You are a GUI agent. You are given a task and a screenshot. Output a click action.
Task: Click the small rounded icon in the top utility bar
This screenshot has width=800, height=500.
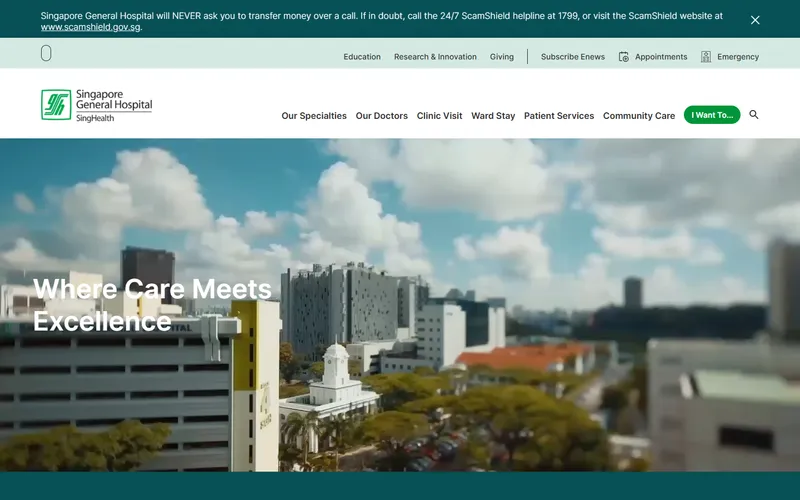click(46, 53)
